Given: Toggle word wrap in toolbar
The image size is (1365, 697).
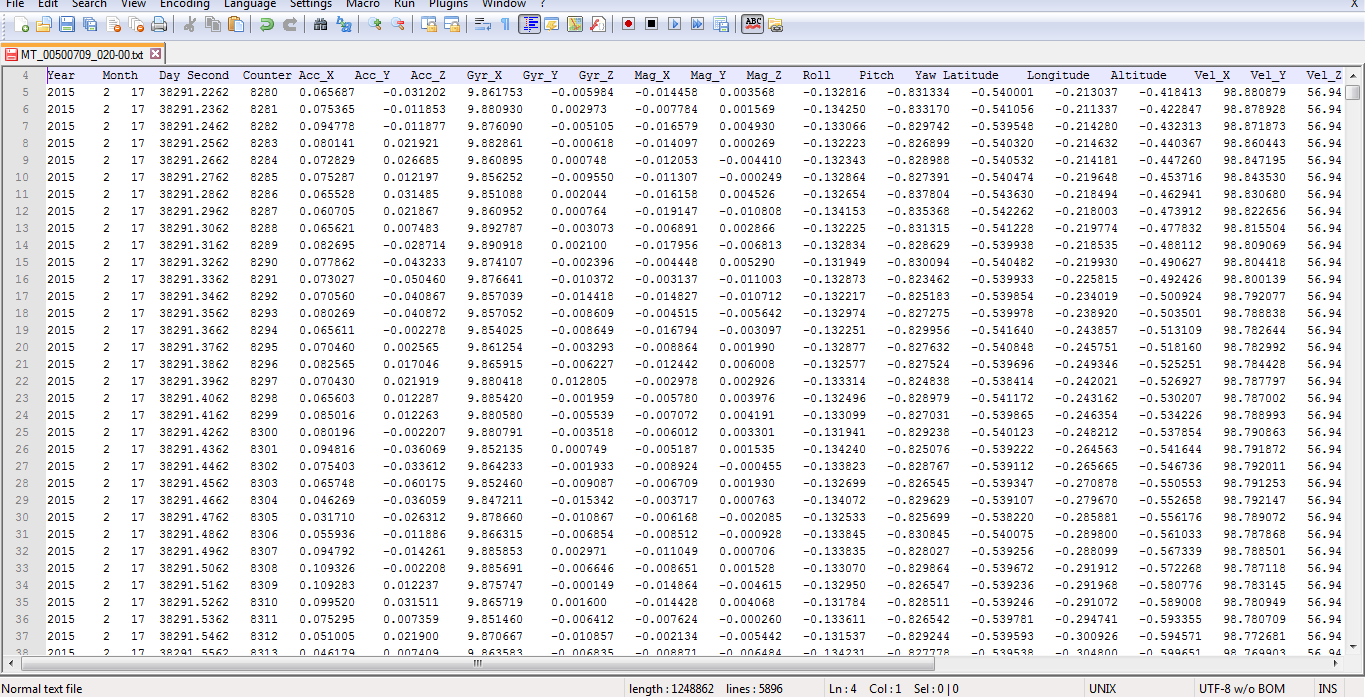Looking at the screenshot, I should 482,24.
